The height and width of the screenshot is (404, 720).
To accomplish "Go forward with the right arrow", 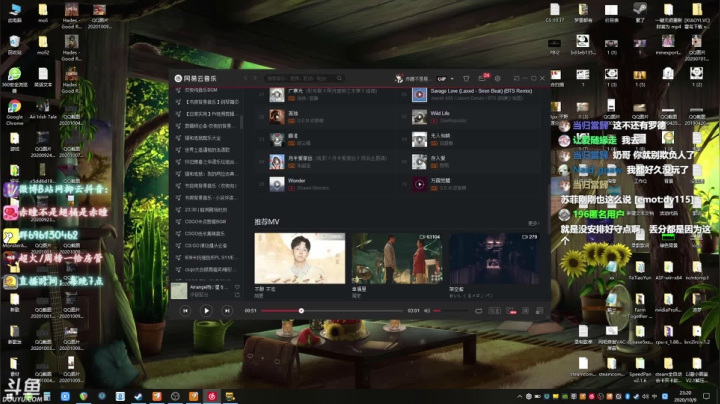I will pos(255,79).
